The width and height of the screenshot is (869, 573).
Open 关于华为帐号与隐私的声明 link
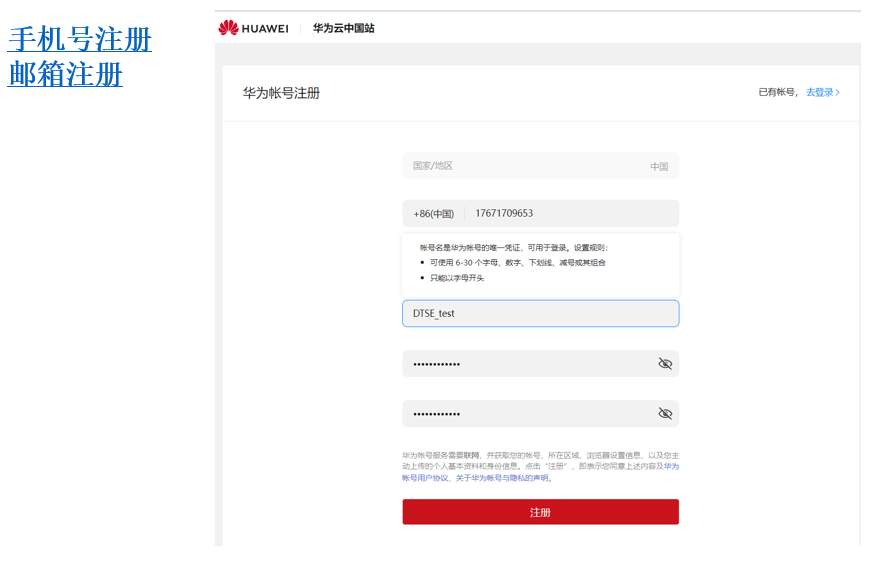click(x=502, y=478)
